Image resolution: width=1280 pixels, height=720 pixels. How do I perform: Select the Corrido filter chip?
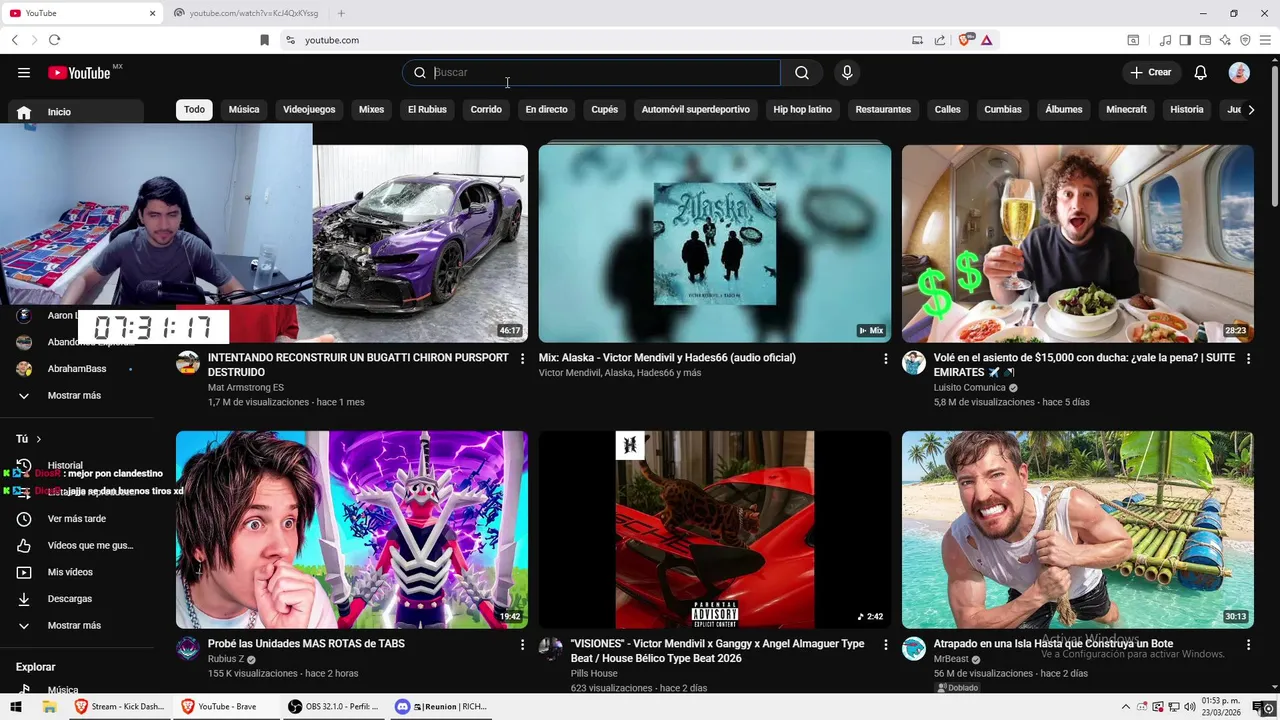tap(486, 109)
